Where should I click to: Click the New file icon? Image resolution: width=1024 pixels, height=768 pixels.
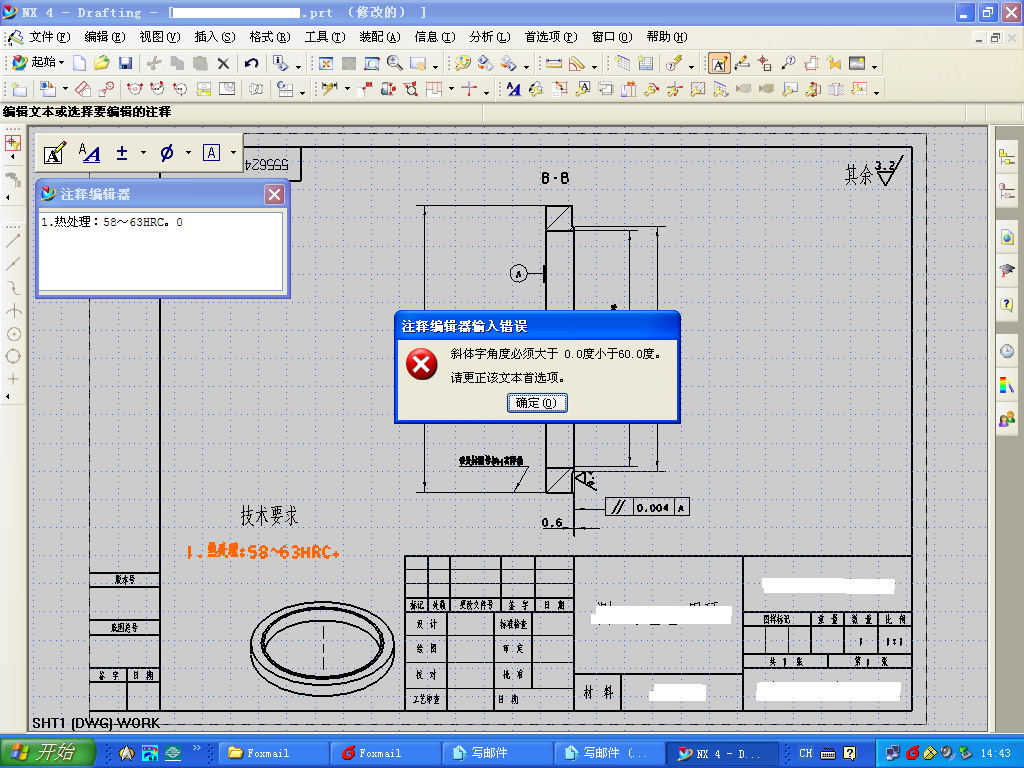pyautogui.click(x=80, y=63)
